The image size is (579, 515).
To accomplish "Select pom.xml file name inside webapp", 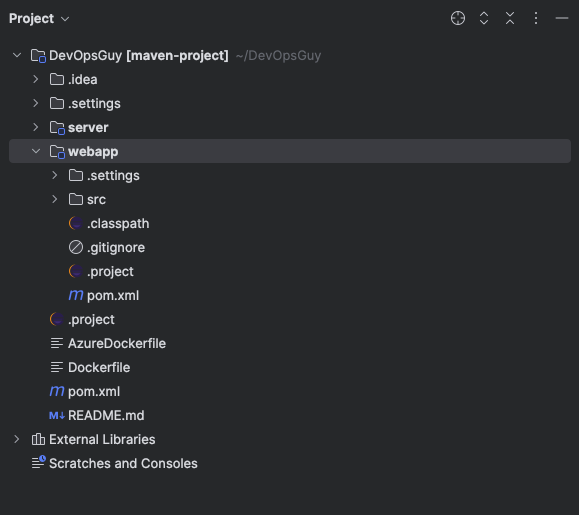I will tap(113, 295).
